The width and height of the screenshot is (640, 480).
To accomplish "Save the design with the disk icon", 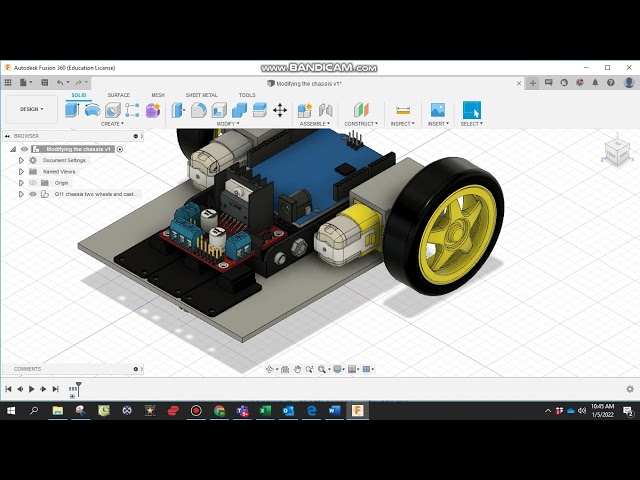I will pos(44,83).
